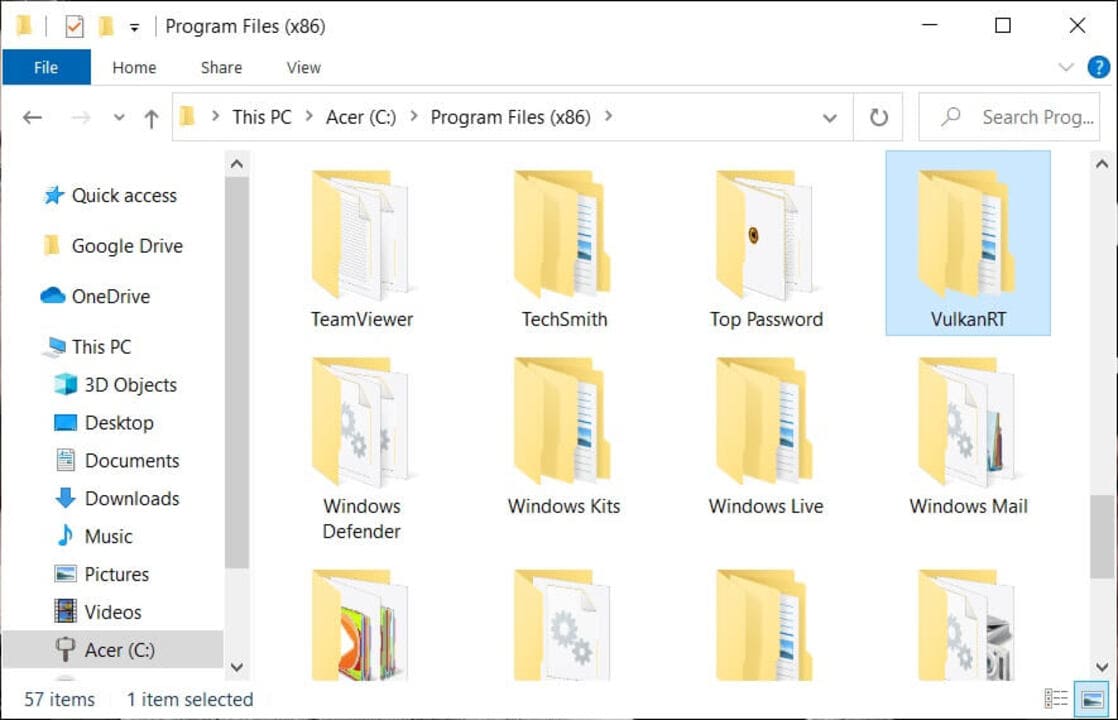Select Acer (C:) drive in navigation pane

113,649
